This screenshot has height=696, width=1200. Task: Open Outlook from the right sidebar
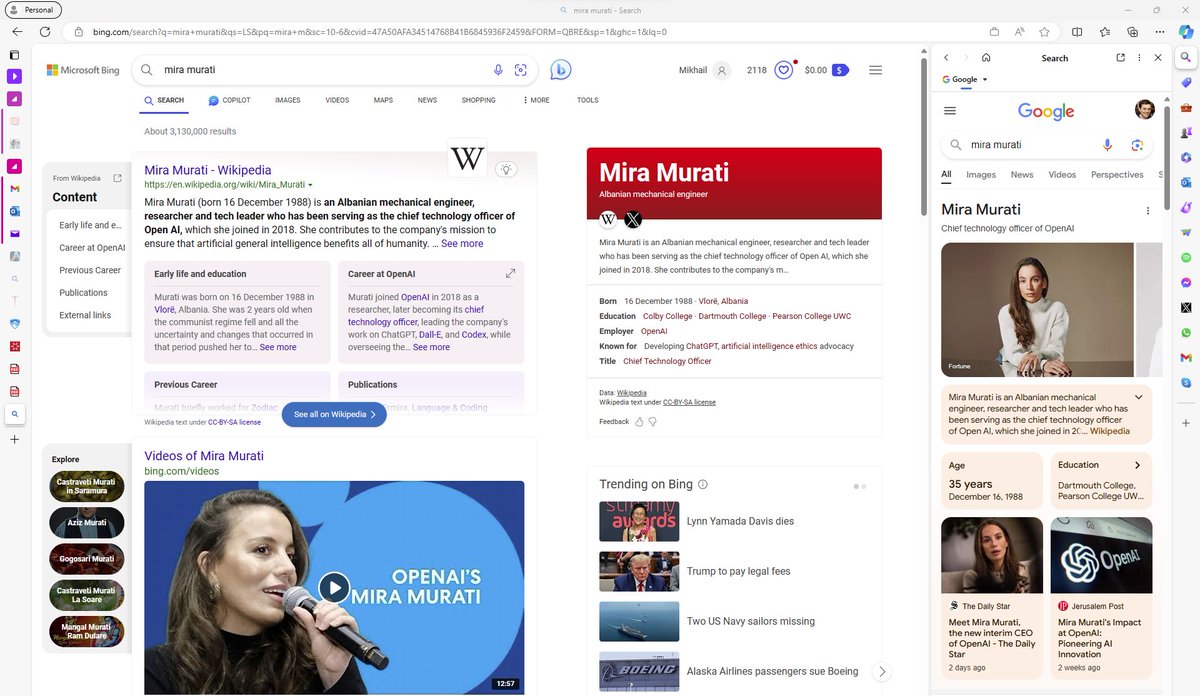1186,182
